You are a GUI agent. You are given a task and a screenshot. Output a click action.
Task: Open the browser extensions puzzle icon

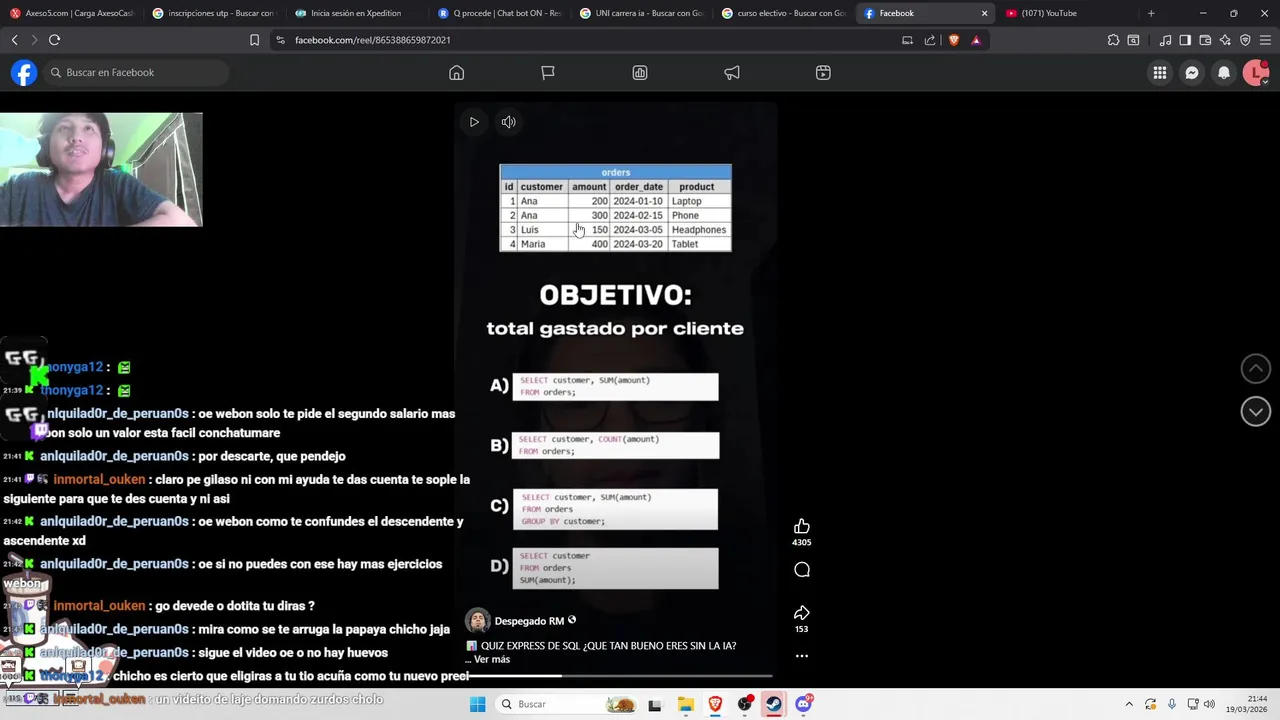[1113, 40]
